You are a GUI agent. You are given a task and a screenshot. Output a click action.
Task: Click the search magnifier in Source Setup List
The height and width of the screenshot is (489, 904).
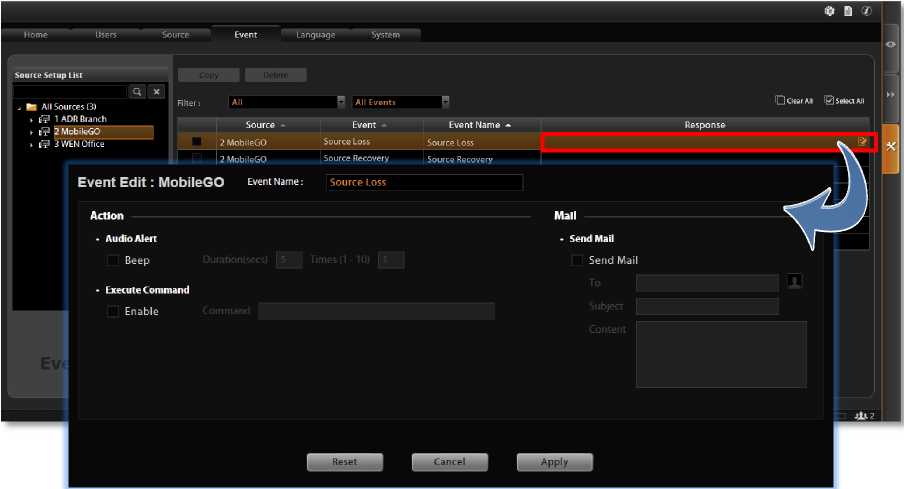click(x=138, y=92)
